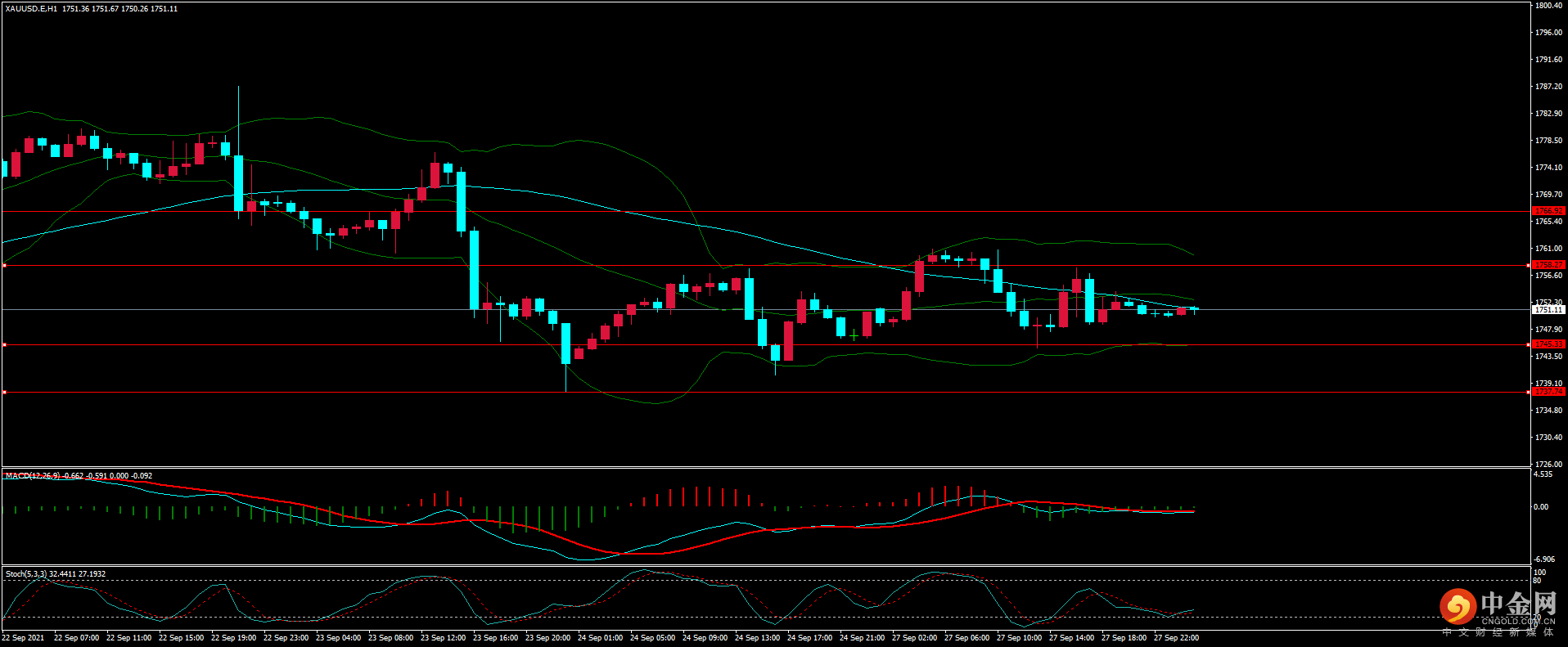The width and height of the screenshot is (1568, 647).
Task: Click the 1734.80 price scale label
Action: pyautogui.click(x=1548, y=411)
